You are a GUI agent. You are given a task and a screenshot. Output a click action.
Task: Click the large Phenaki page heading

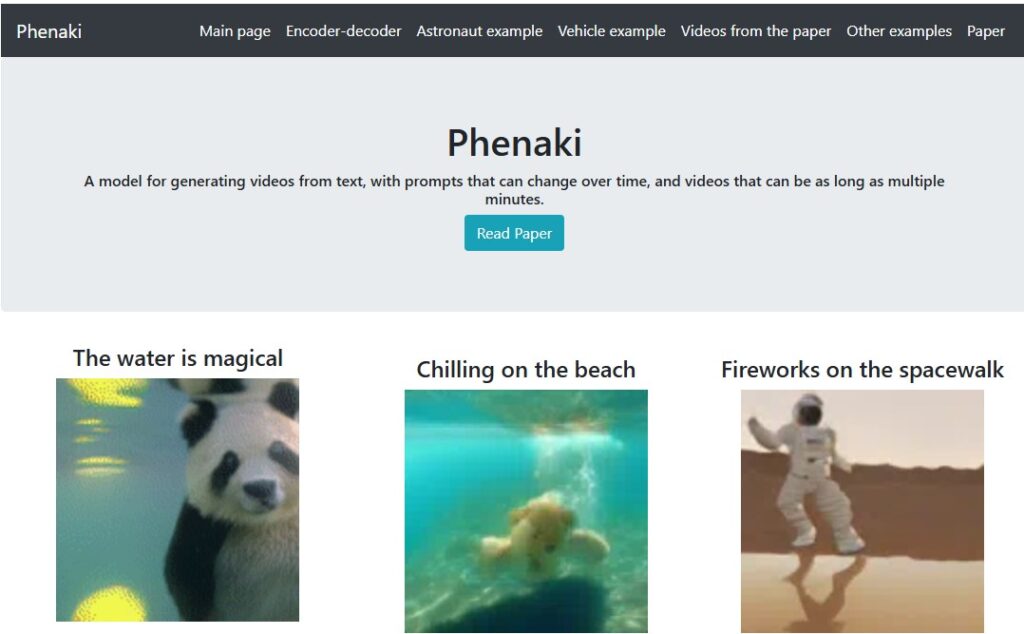(514, 142)
